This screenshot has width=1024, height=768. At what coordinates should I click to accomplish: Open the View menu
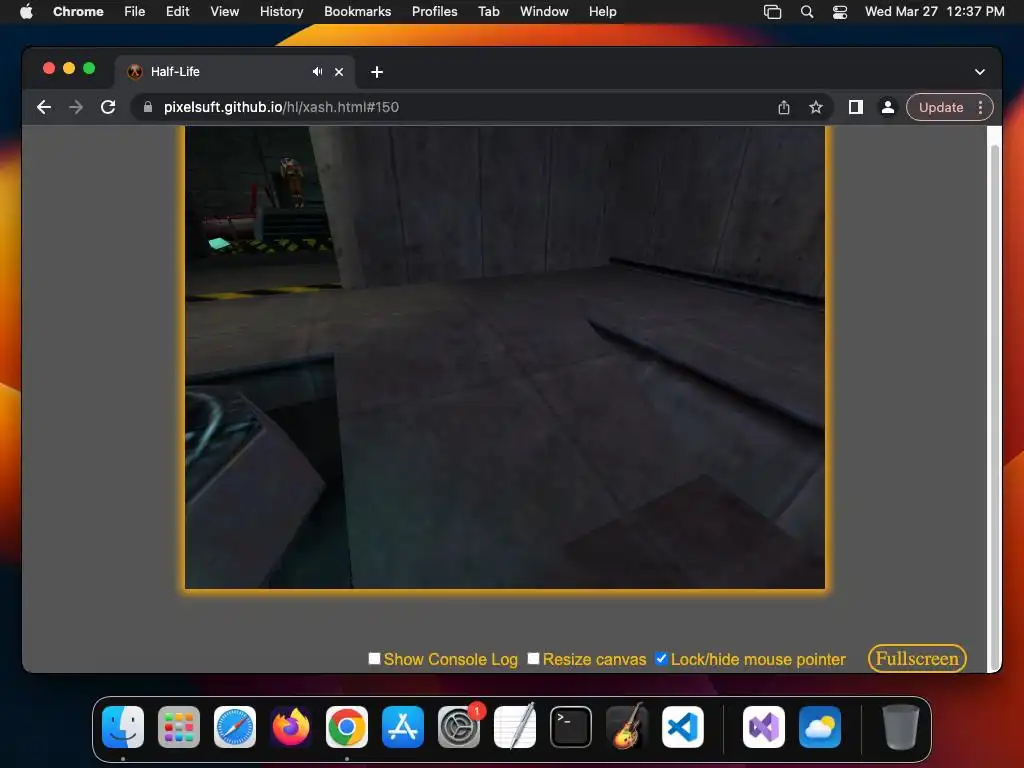(225, 11)
